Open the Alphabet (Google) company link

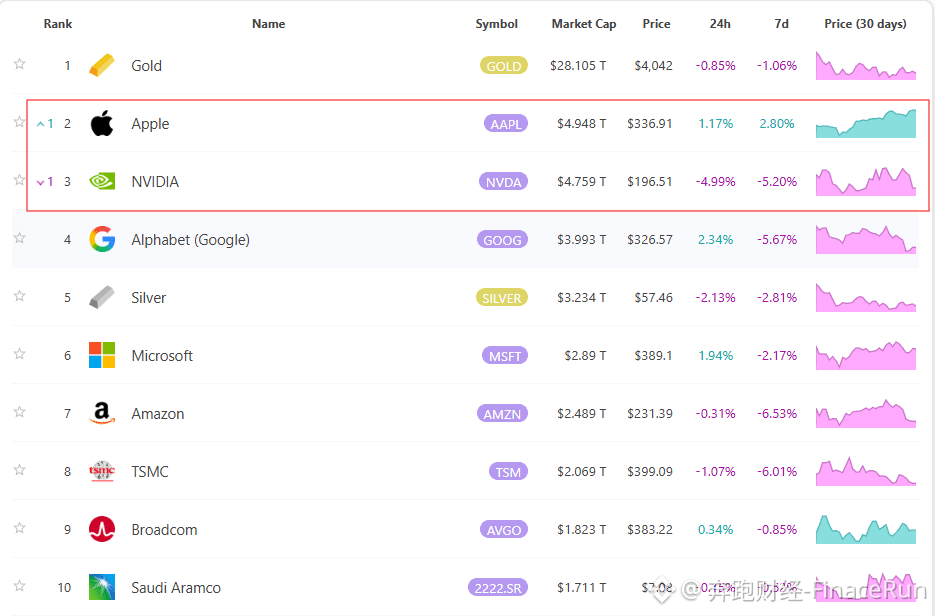(190, 240)
